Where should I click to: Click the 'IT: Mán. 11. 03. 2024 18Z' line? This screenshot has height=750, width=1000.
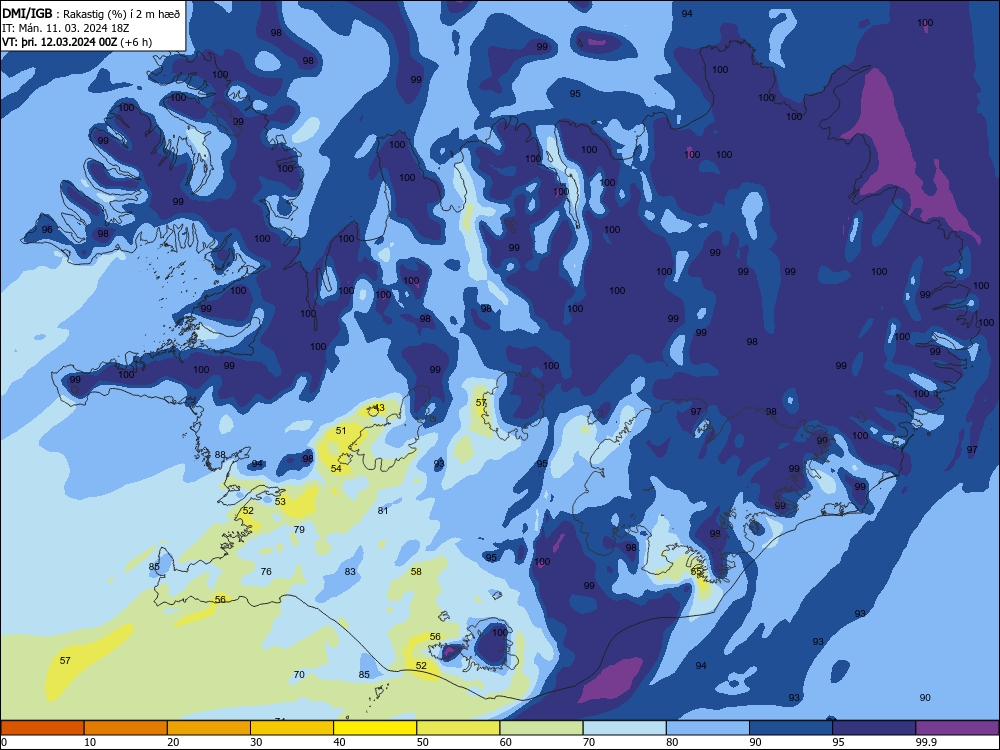click(x=66, y=28)
